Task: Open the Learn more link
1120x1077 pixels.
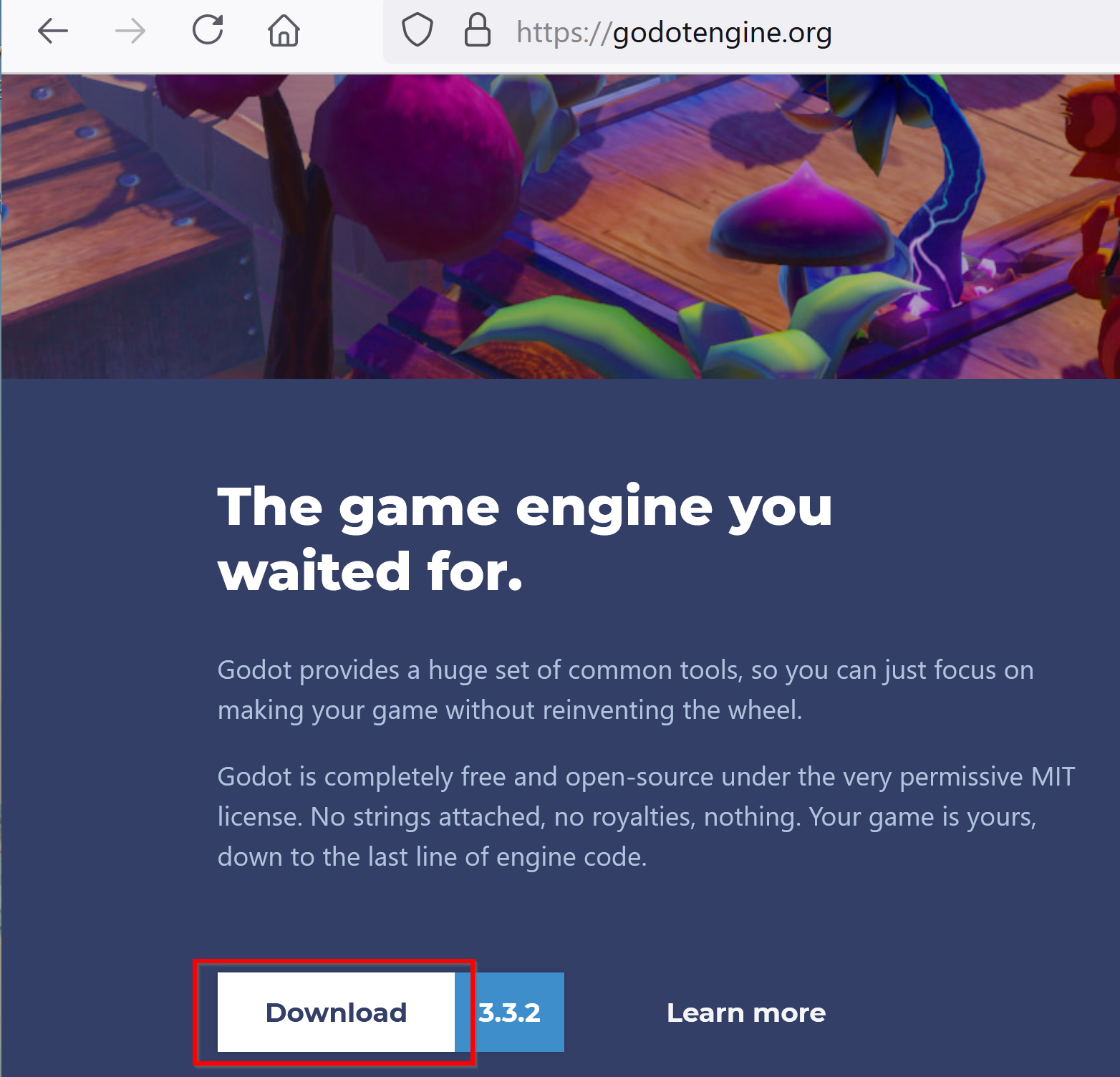Action: click(x=746, y=1013)
